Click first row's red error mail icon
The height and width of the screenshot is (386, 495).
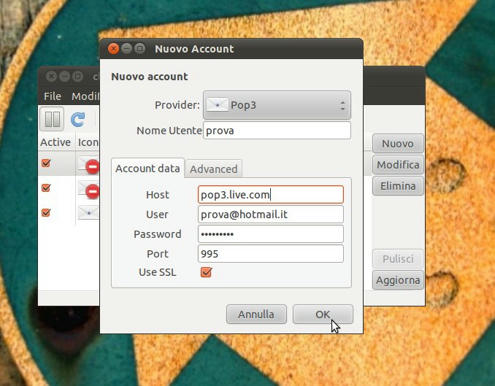(89, 166)
